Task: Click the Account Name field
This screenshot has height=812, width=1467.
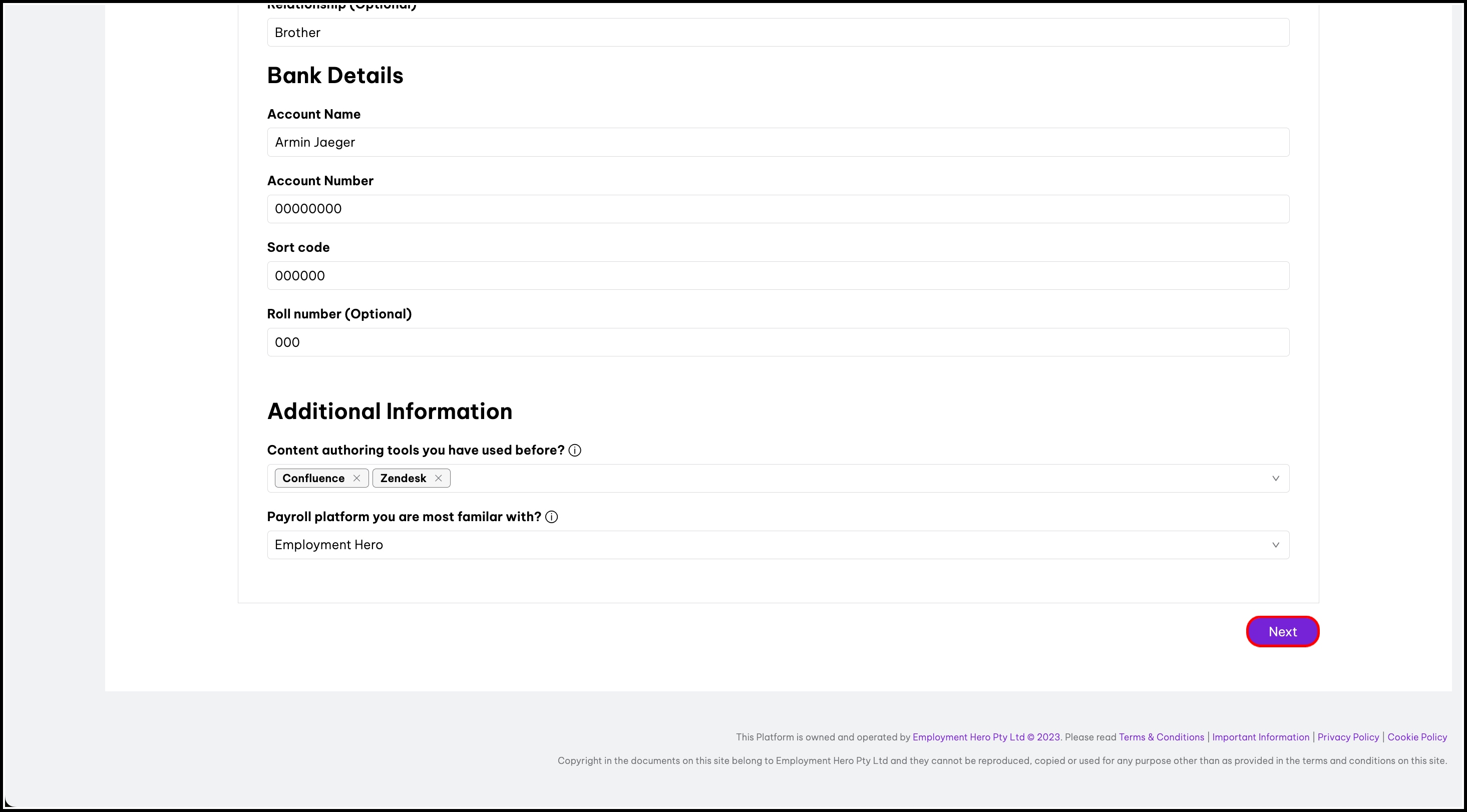Action: 778,142
